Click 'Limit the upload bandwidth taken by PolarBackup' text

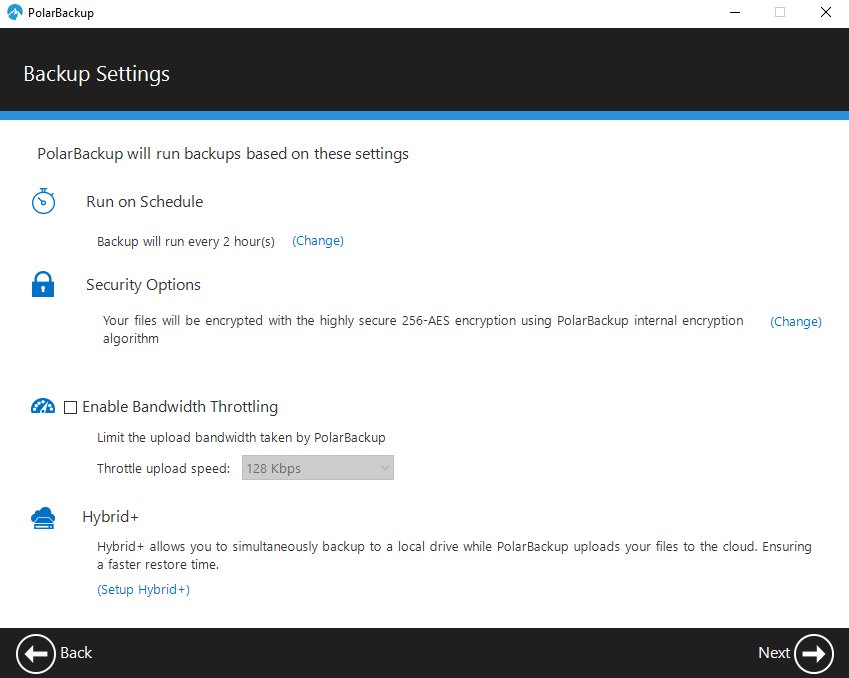tap(241, 438)
